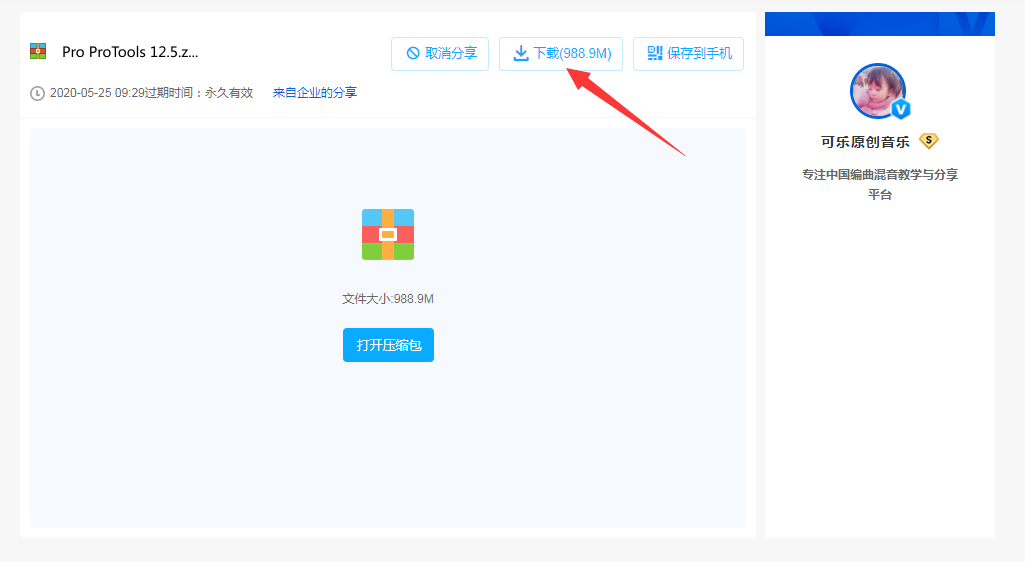Click the cancel-share circle-slash icon
Screen dimensions: 1025x562
pyautogui.click(x=412, y=53)
